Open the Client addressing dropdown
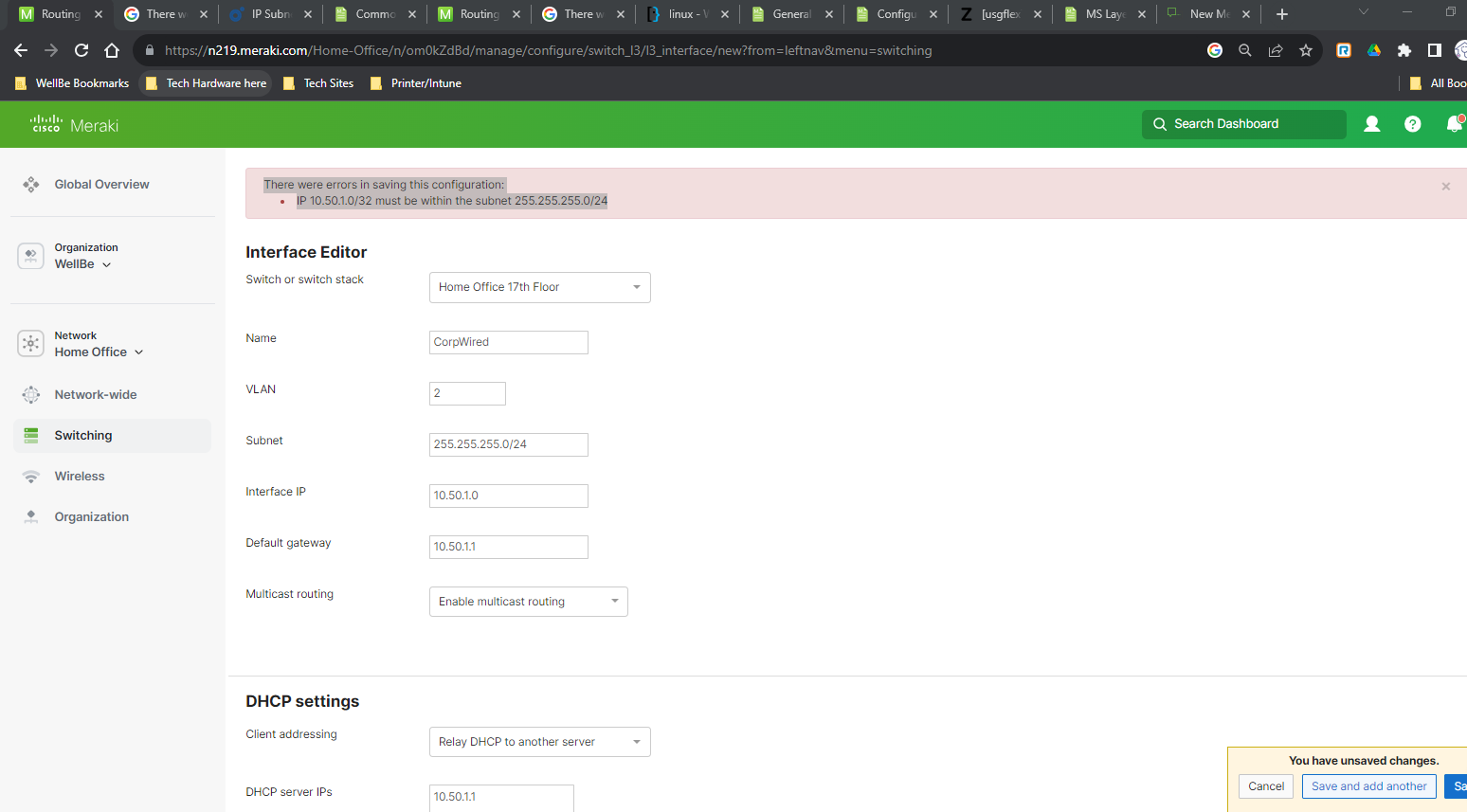 click(539, 742)
